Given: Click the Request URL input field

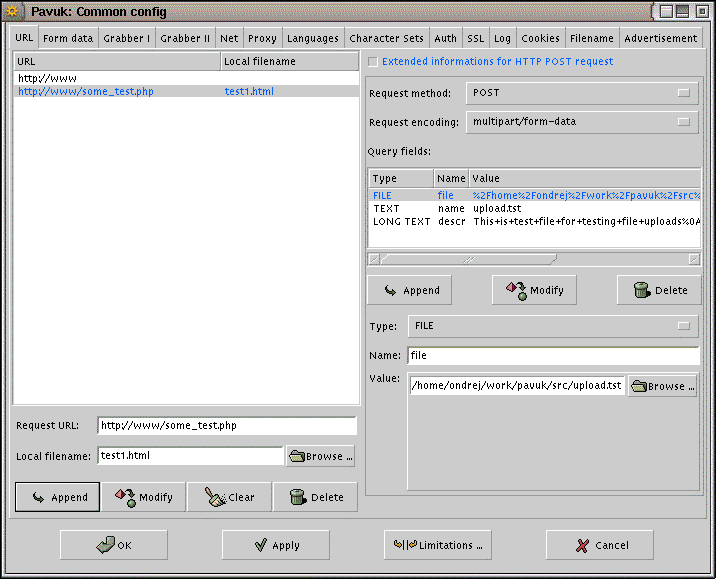Looking at the screenshot, I should click(226, 425).
